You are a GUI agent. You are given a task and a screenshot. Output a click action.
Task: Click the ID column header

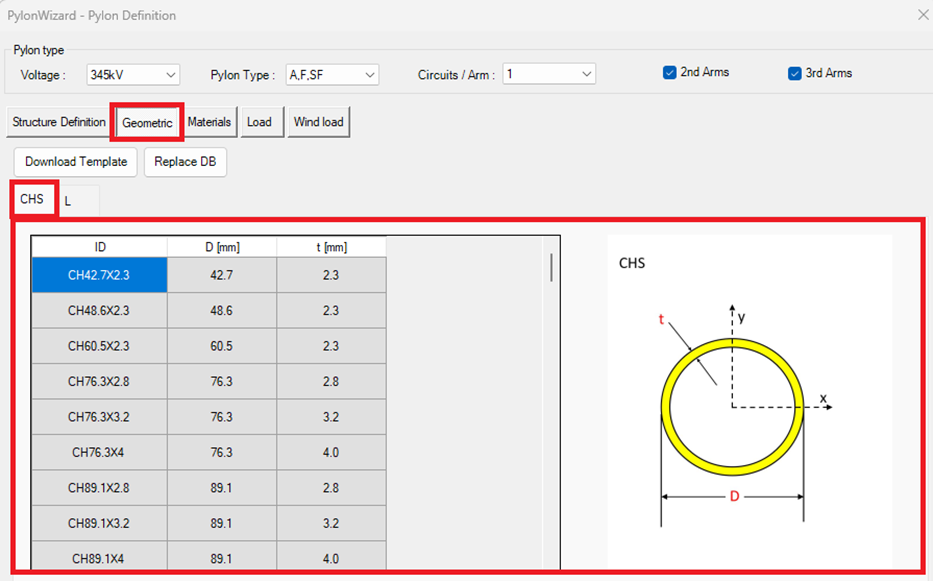[100, 247]
